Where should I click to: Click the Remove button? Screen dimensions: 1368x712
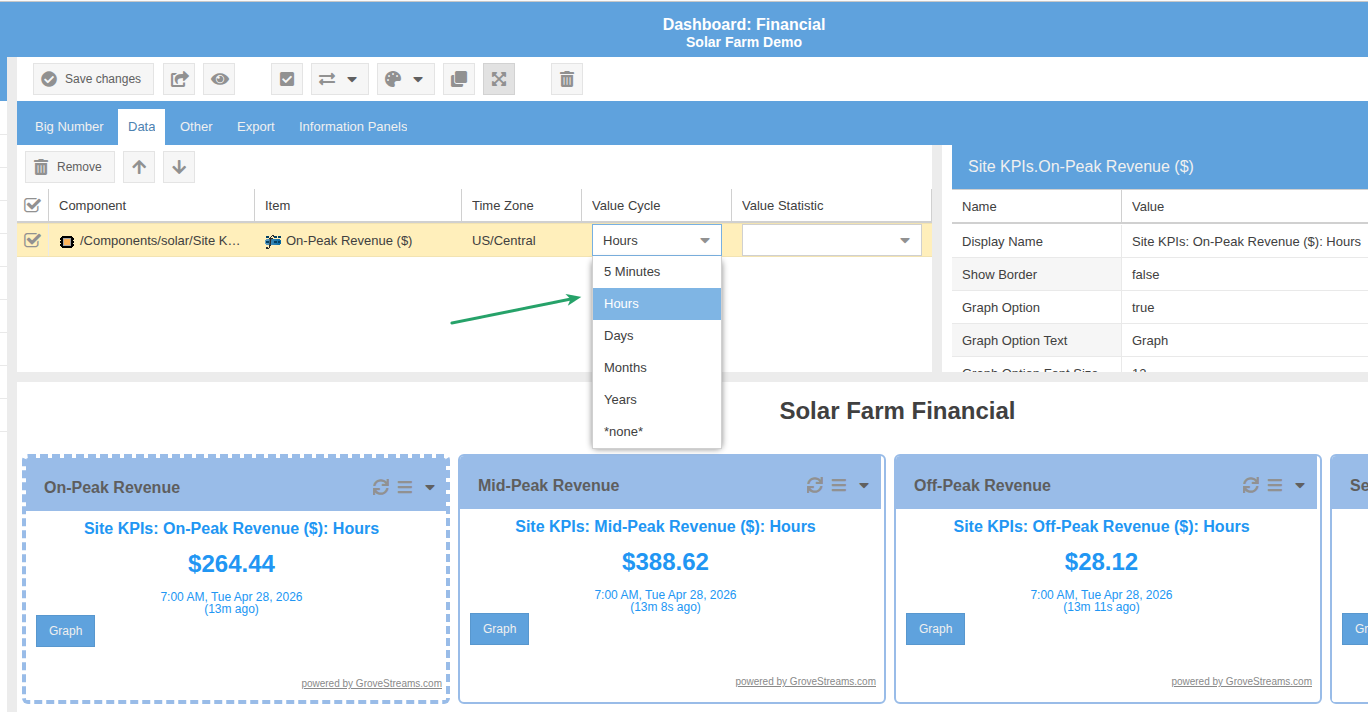click(x=69, y=167)
